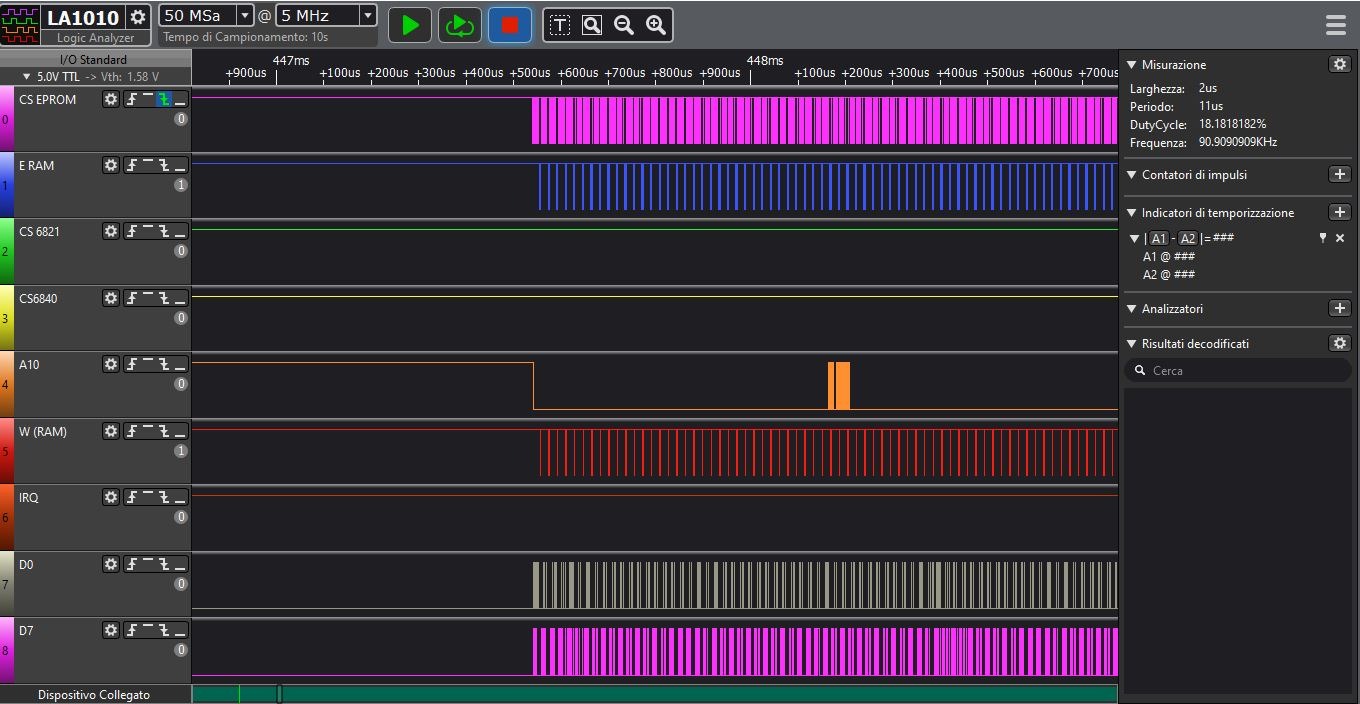Click the Dispositivo Collegato status text

tap(94, 694)
